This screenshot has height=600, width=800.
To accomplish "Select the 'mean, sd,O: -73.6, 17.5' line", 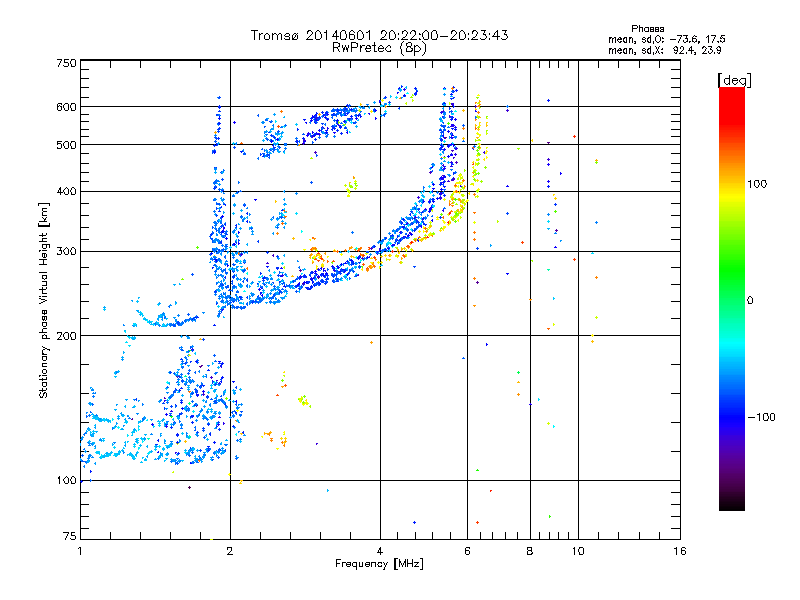I will tap(666, 39).
